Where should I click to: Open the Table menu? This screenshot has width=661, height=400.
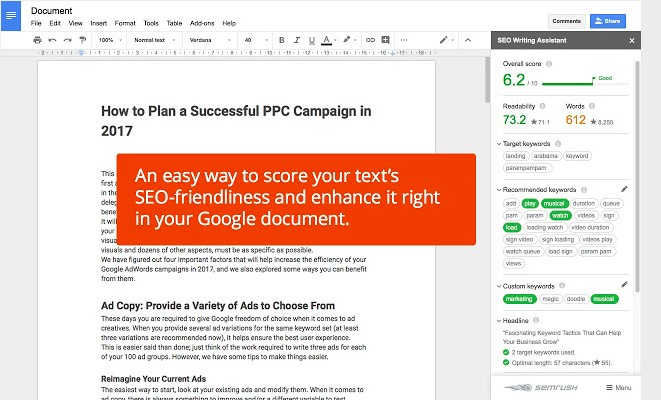click(174, 23)
